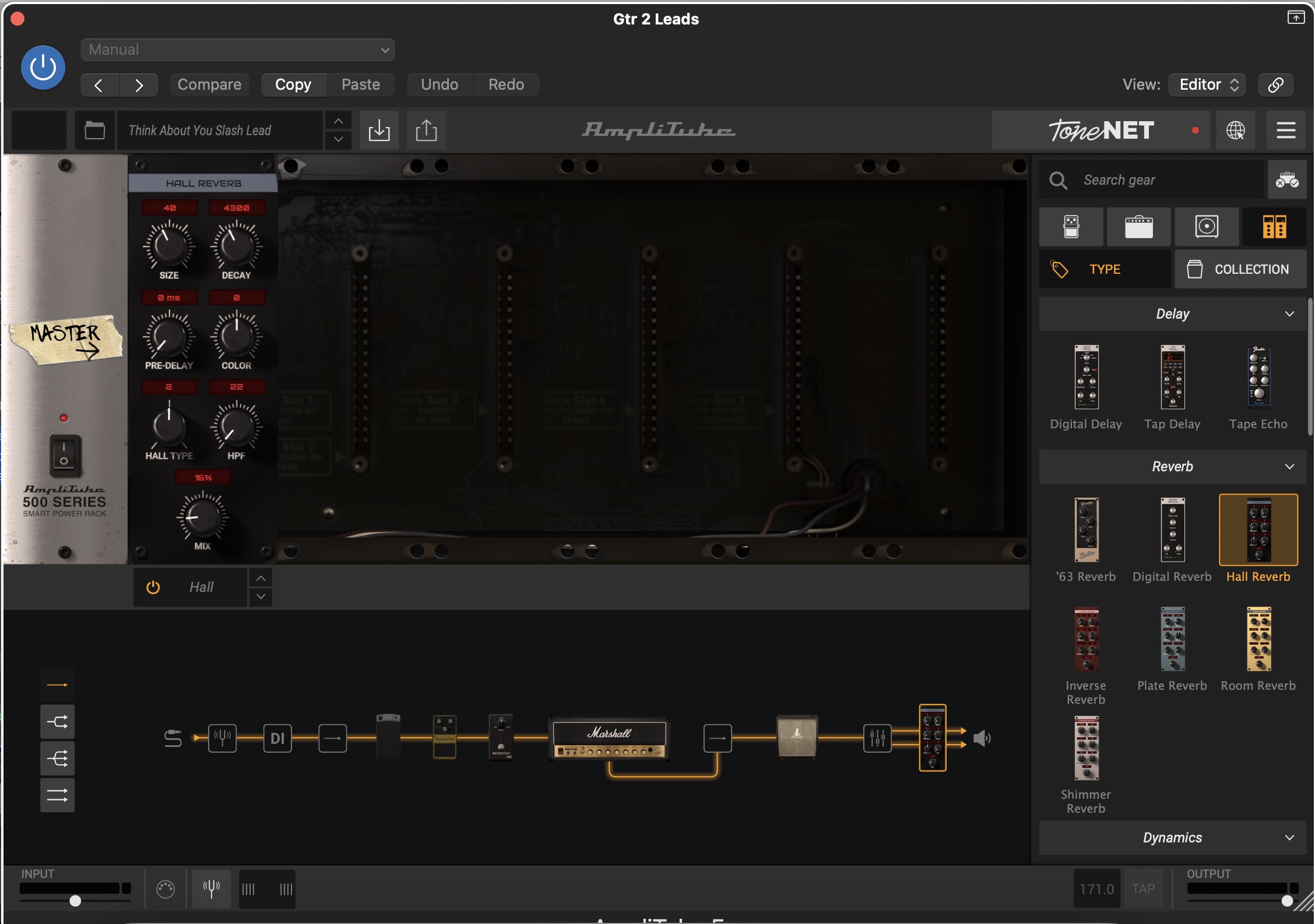Select the Shimmer Reverb unit
The height and width of the screenshot is (924, 1315).
click(x=1087, y=748)
